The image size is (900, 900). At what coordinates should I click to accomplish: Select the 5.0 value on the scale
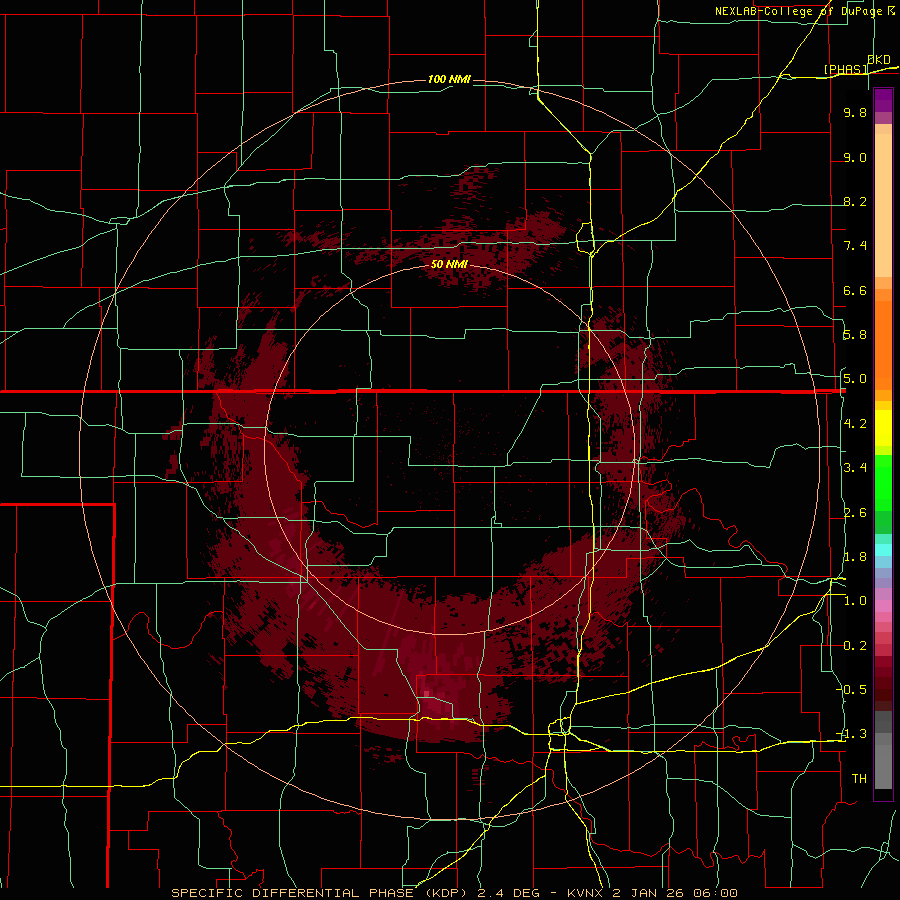click(855, 379)
